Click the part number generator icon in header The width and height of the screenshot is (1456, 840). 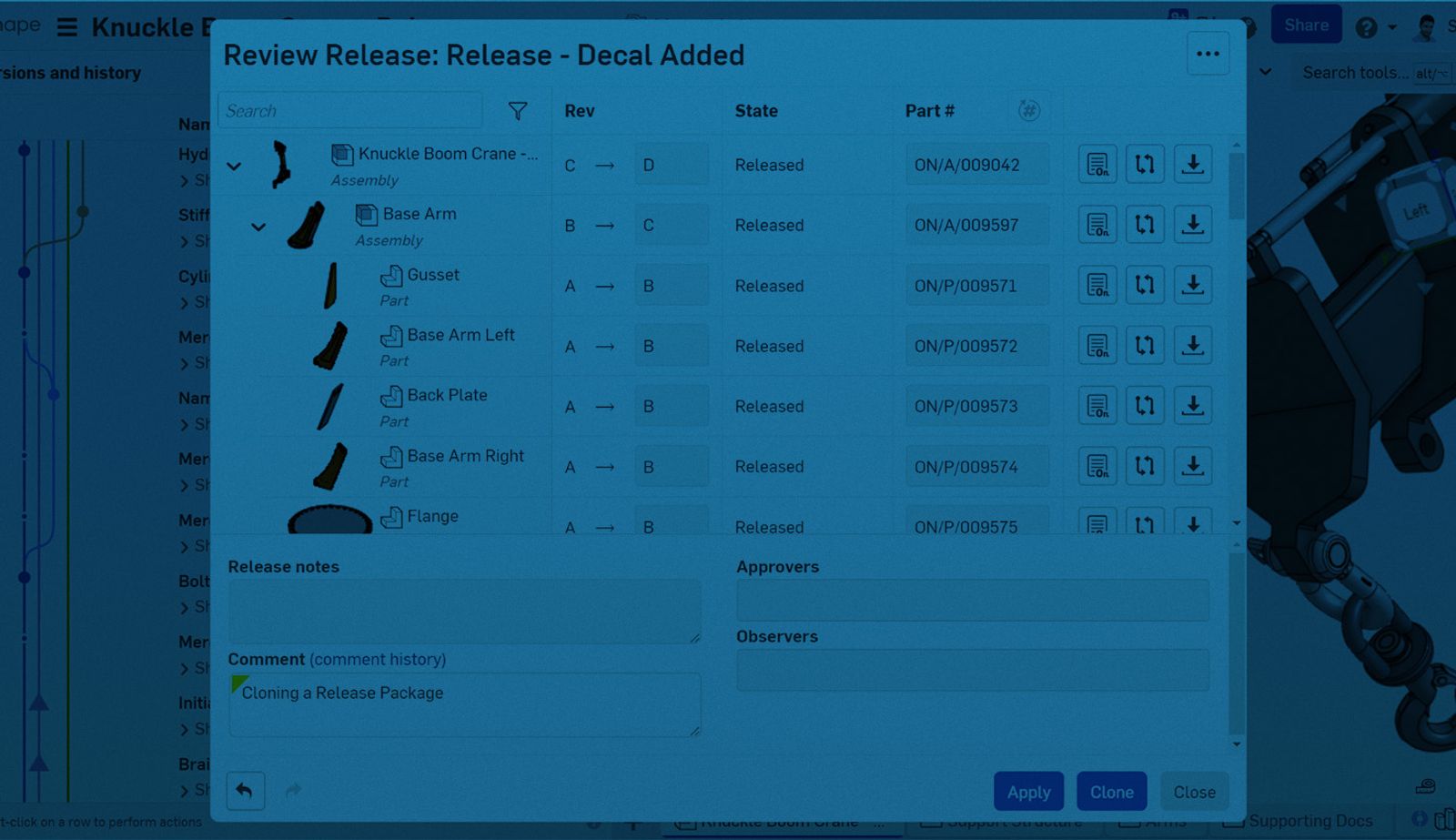click(1028, 111)
